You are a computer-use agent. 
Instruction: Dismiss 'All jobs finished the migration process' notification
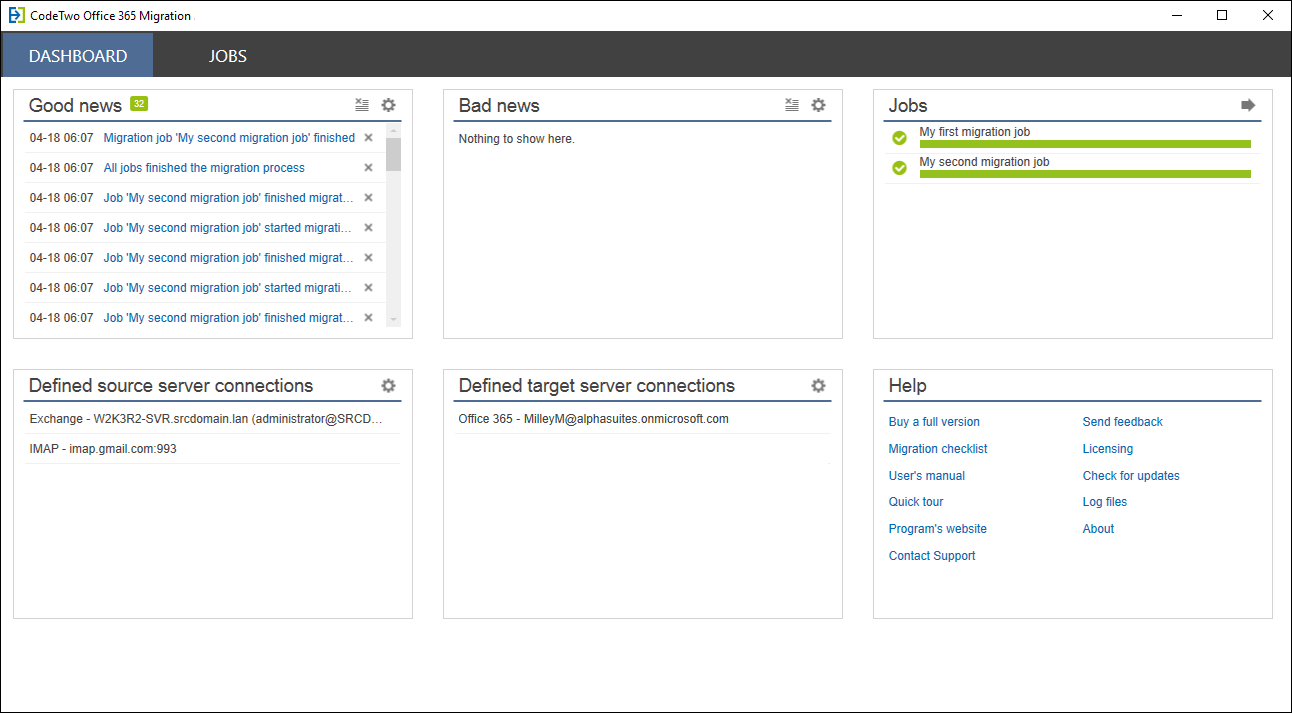coord(368,168)
